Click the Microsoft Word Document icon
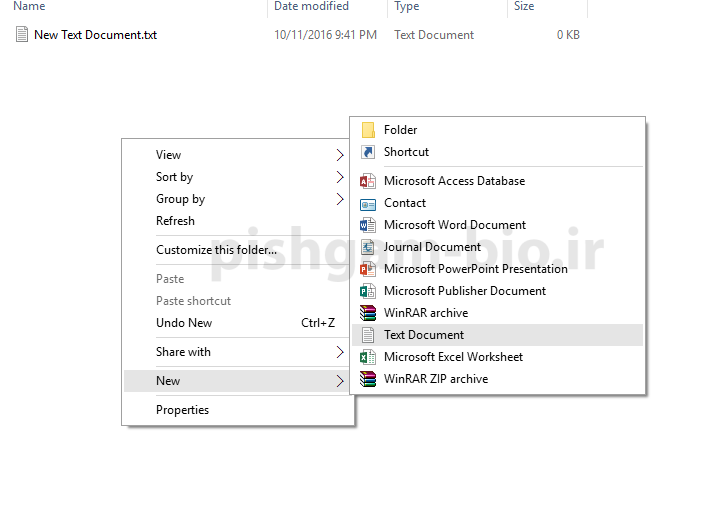 pyautogui.click(x=368, y=225)
